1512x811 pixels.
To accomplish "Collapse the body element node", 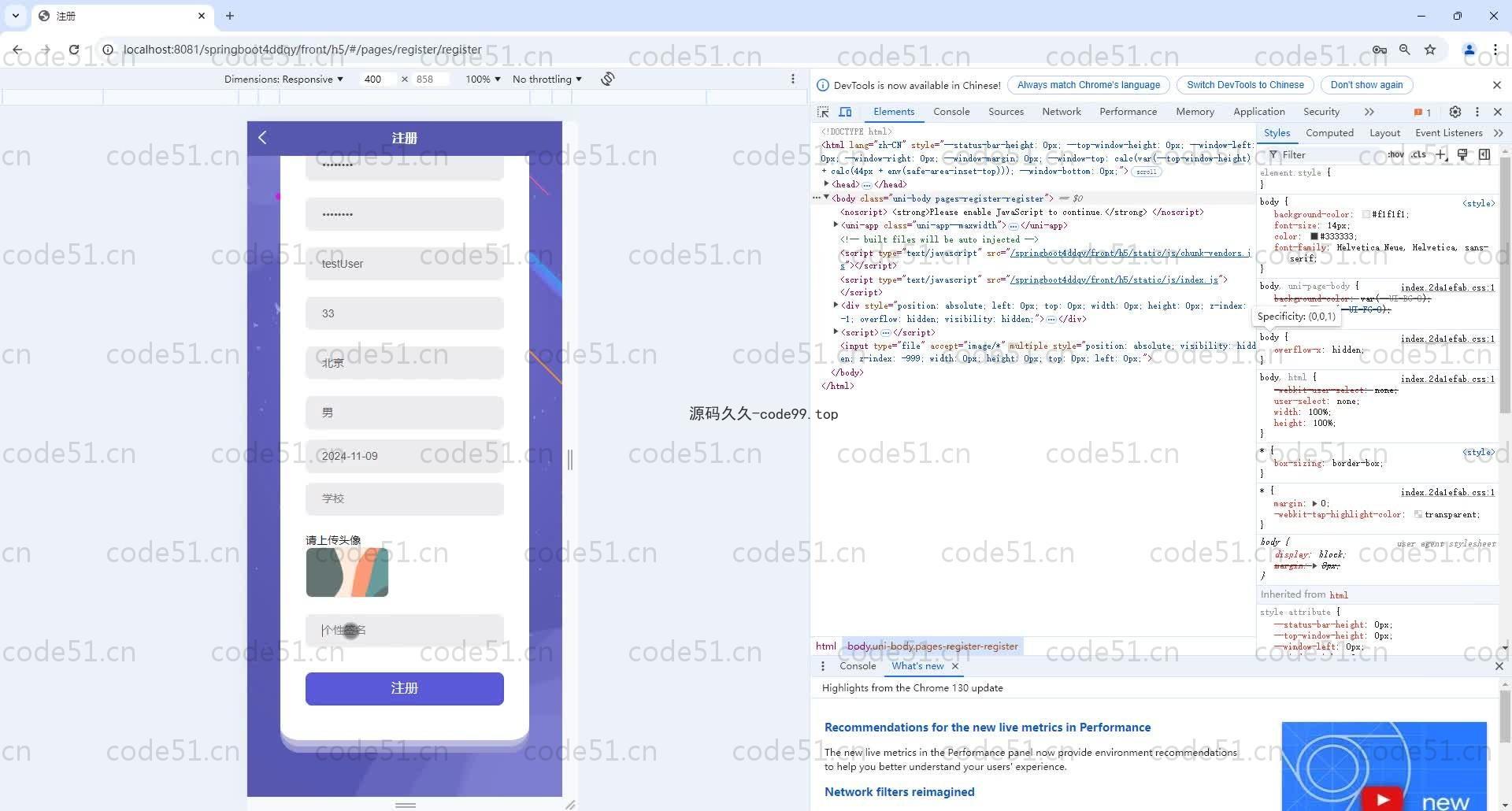I will coord(826,198).
